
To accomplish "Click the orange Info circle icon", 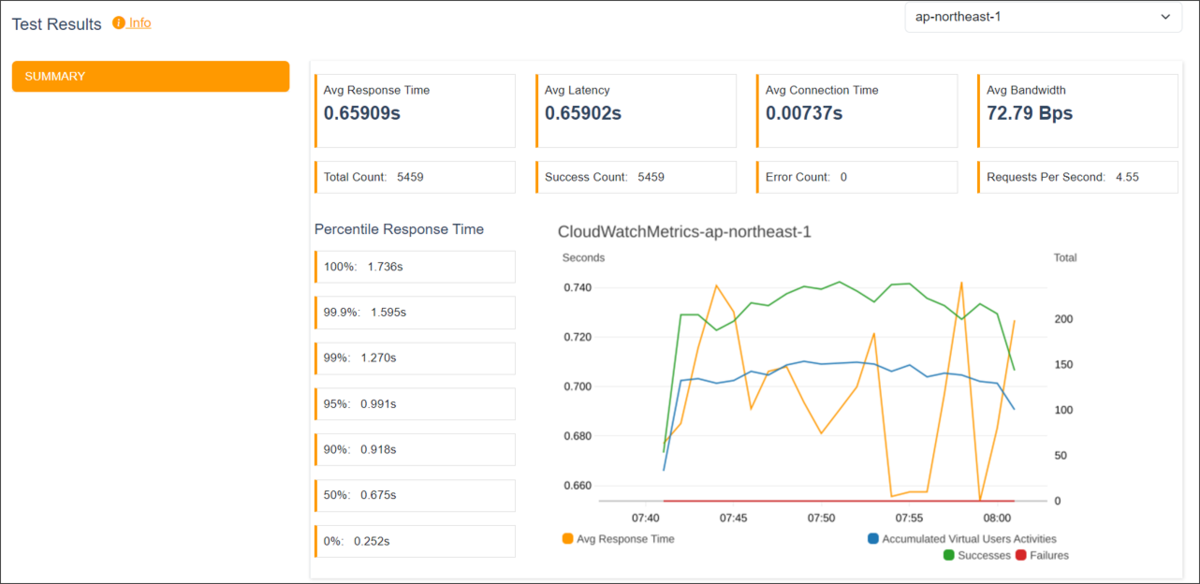I will (119, 23).
